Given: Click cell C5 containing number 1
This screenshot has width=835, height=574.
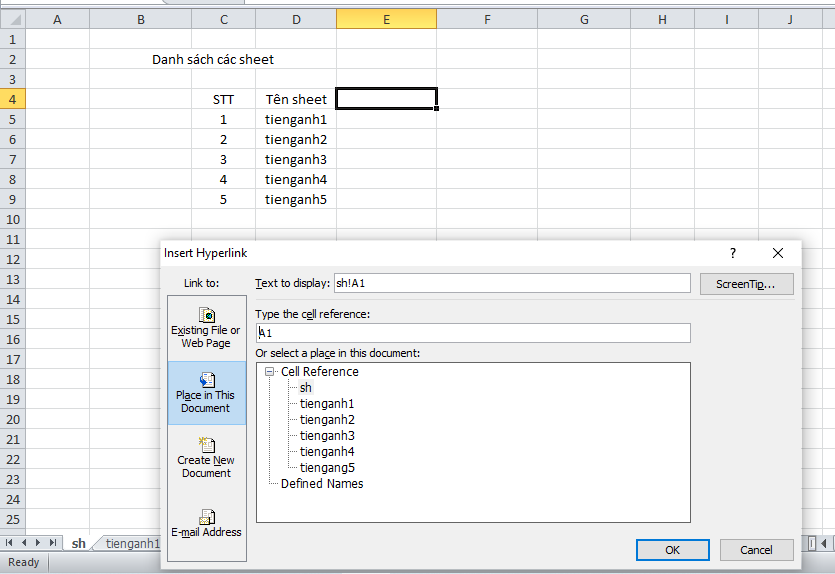Looking at the screenshot, I should click(x=224, y=120).
